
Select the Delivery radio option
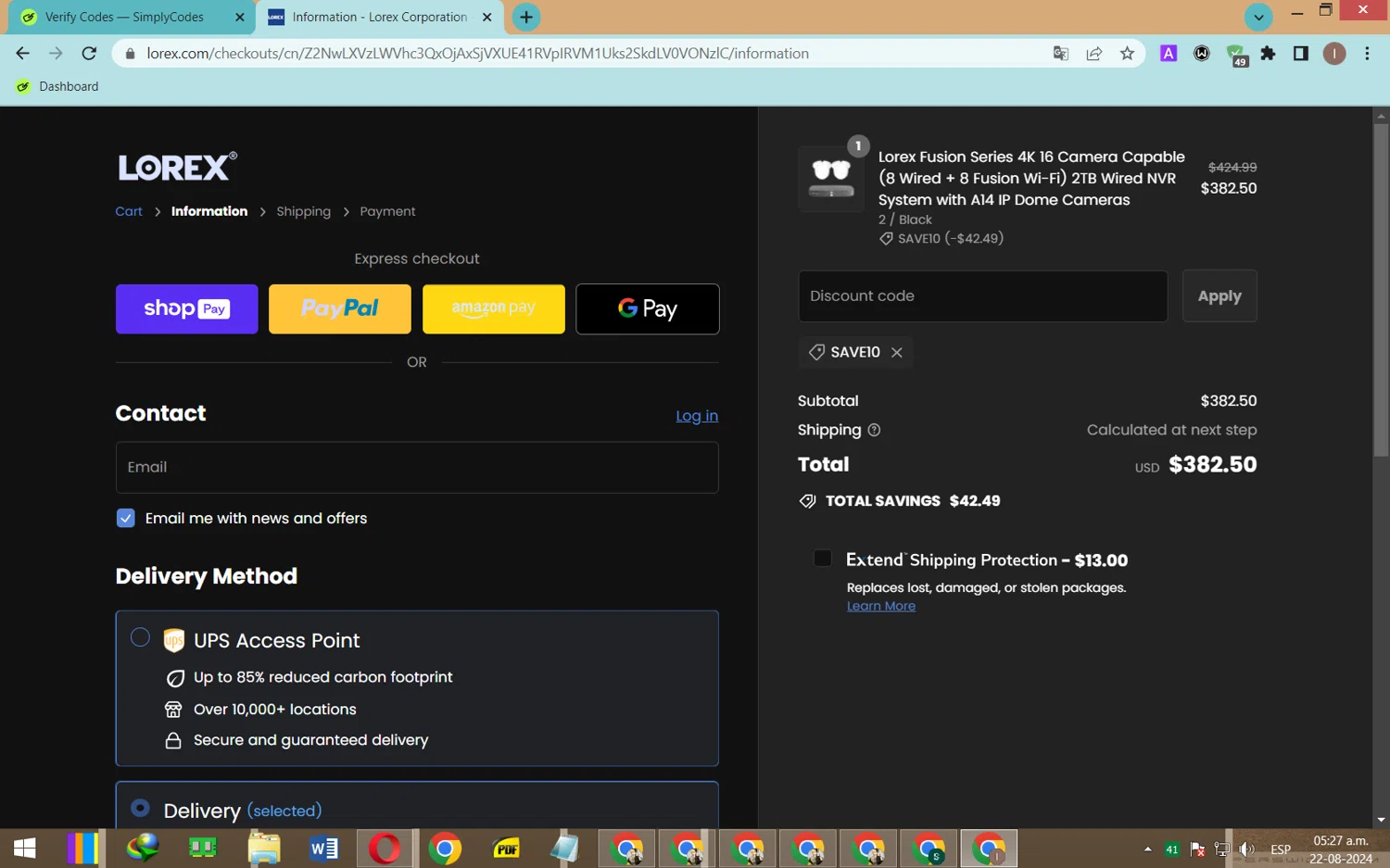[140, 808]
